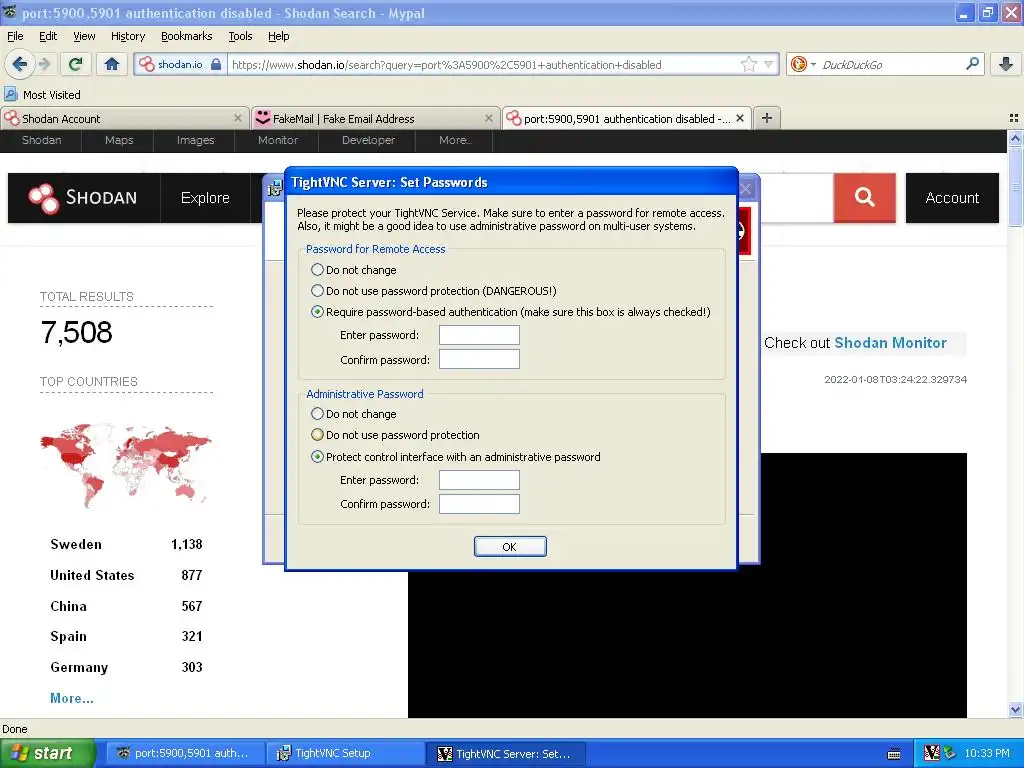The height and width of the screenshot is (768, 1024).
Task: Open the Tools menu
Action: (x=240, y=36)
